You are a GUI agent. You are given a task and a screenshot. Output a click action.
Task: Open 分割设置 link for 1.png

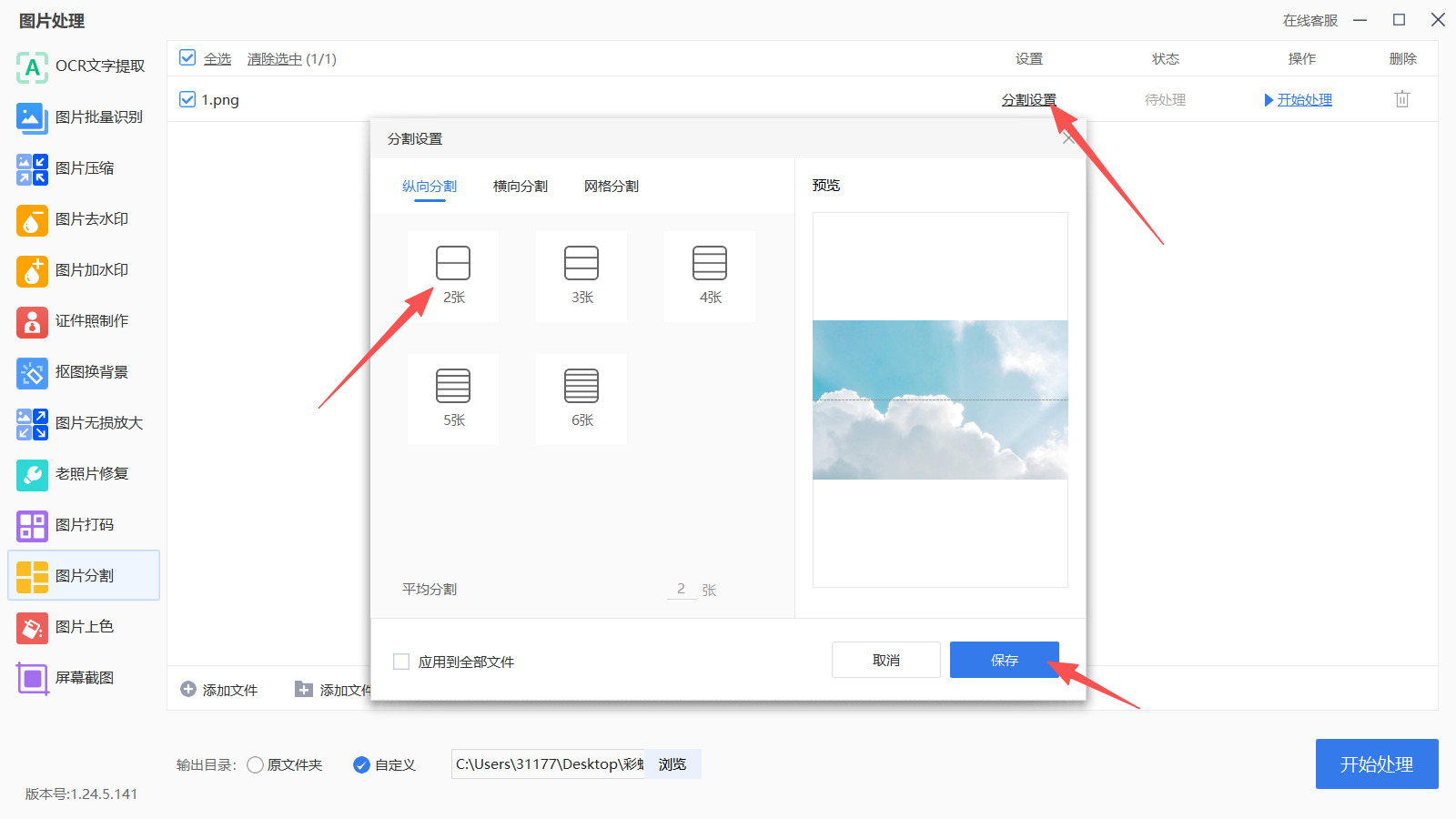pos(1029,99)
